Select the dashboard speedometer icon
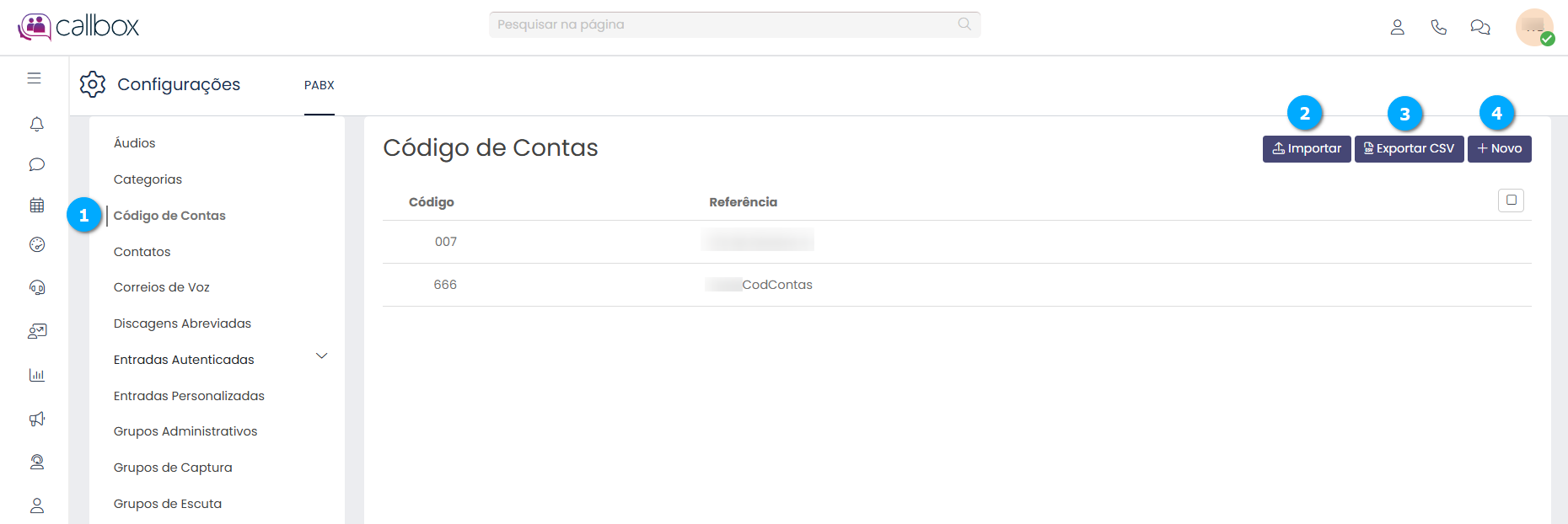The image size is (1568, 524). 35,245
